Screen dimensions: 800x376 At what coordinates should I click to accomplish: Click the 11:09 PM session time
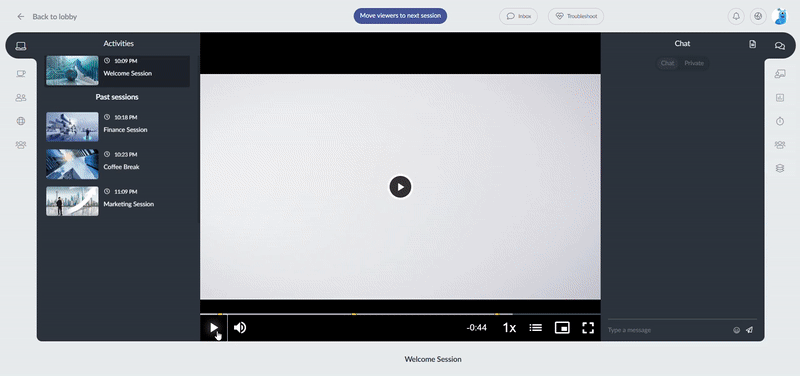[126, 192]
